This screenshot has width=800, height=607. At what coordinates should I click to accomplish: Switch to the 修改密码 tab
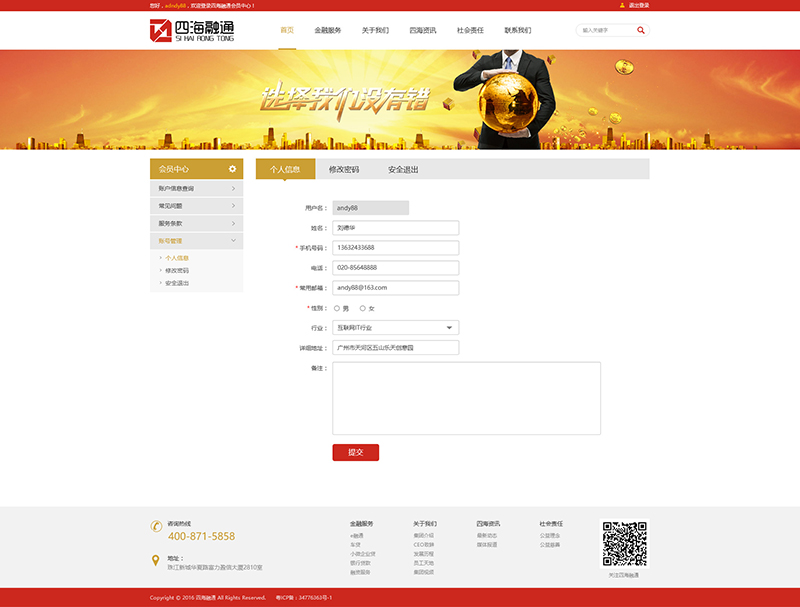[344, 169]
